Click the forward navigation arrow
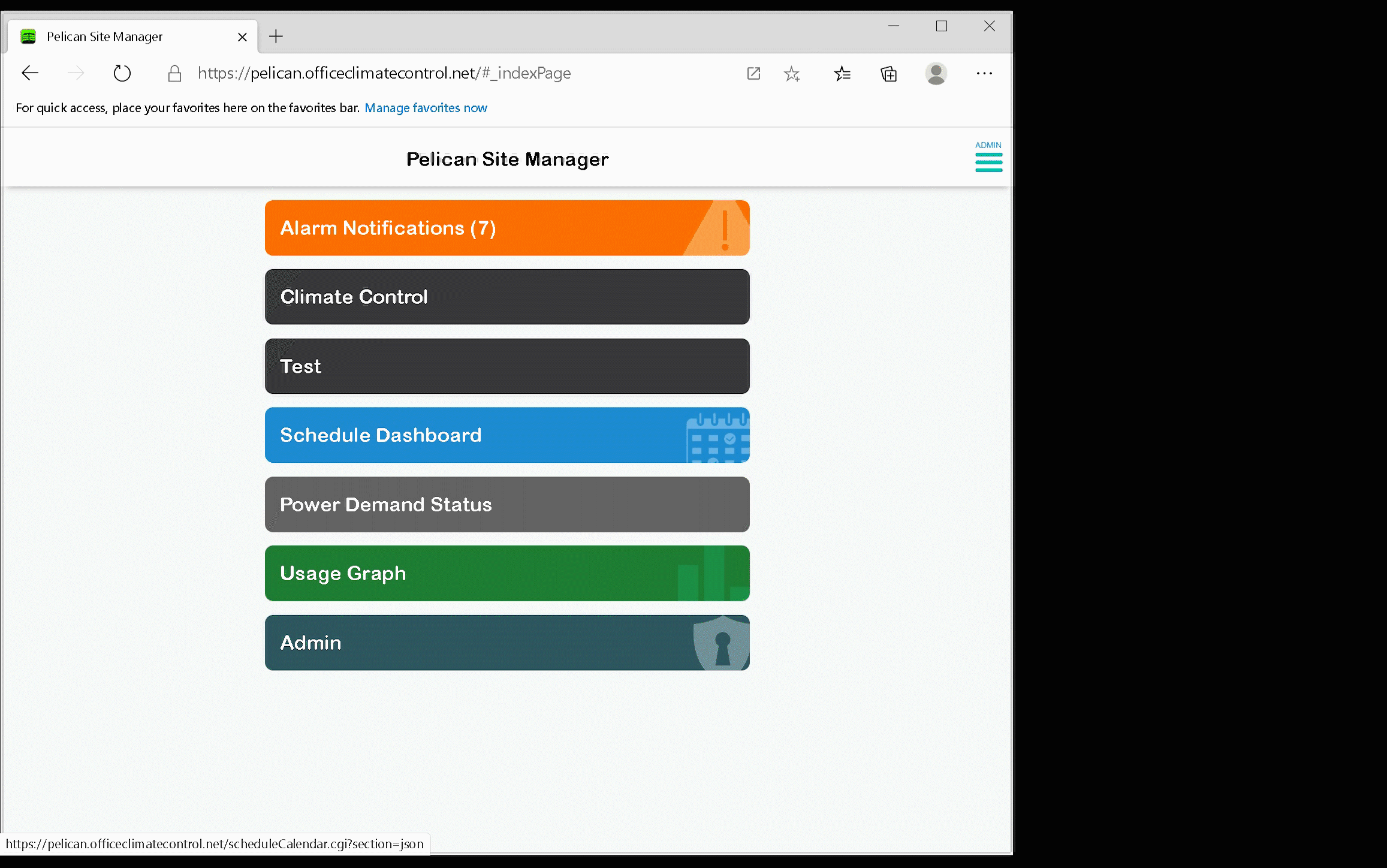Screen dimensions: 1387x868 pos(76,73)
